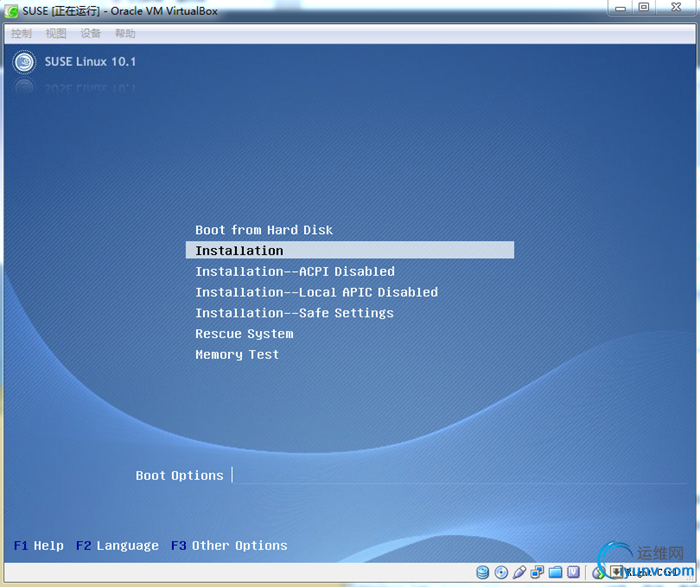The height and width of the screenshot is (587, 700).
Task: Click the hard disk activity status icon
Action: [x=482, y=572]
